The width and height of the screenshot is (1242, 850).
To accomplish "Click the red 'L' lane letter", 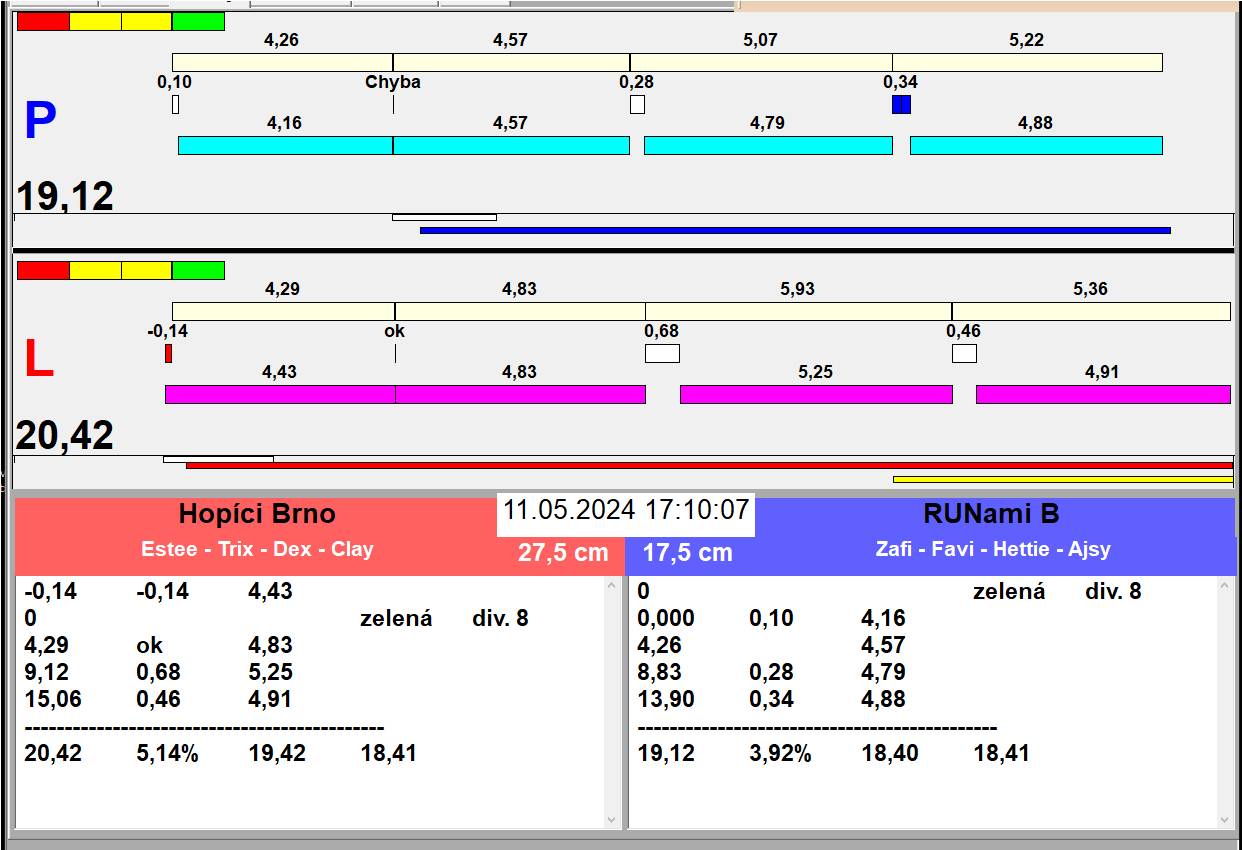I will (38, 360).
